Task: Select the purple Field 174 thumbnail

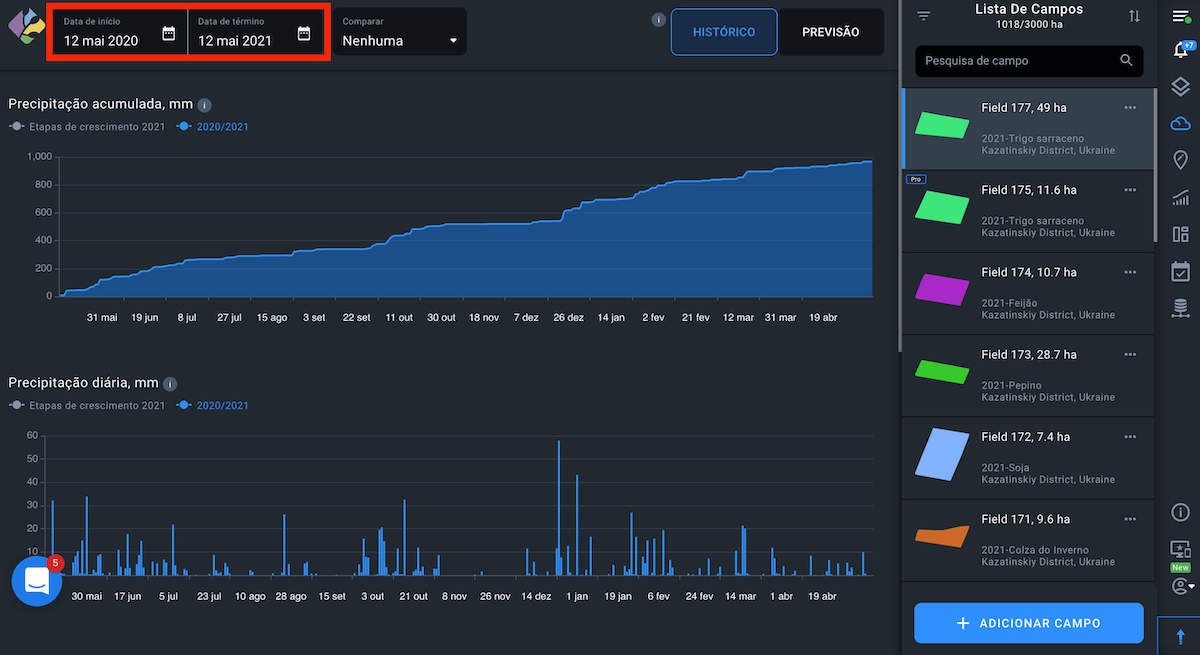Action: pyautogui.click(x=942, y=289)
